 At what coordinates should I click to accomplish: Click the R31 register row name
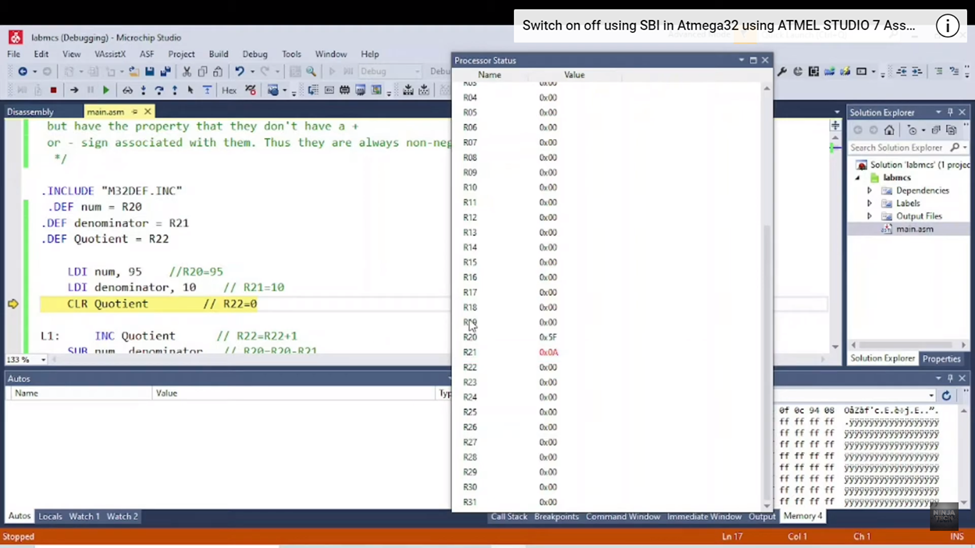click(x=469, y=502)
